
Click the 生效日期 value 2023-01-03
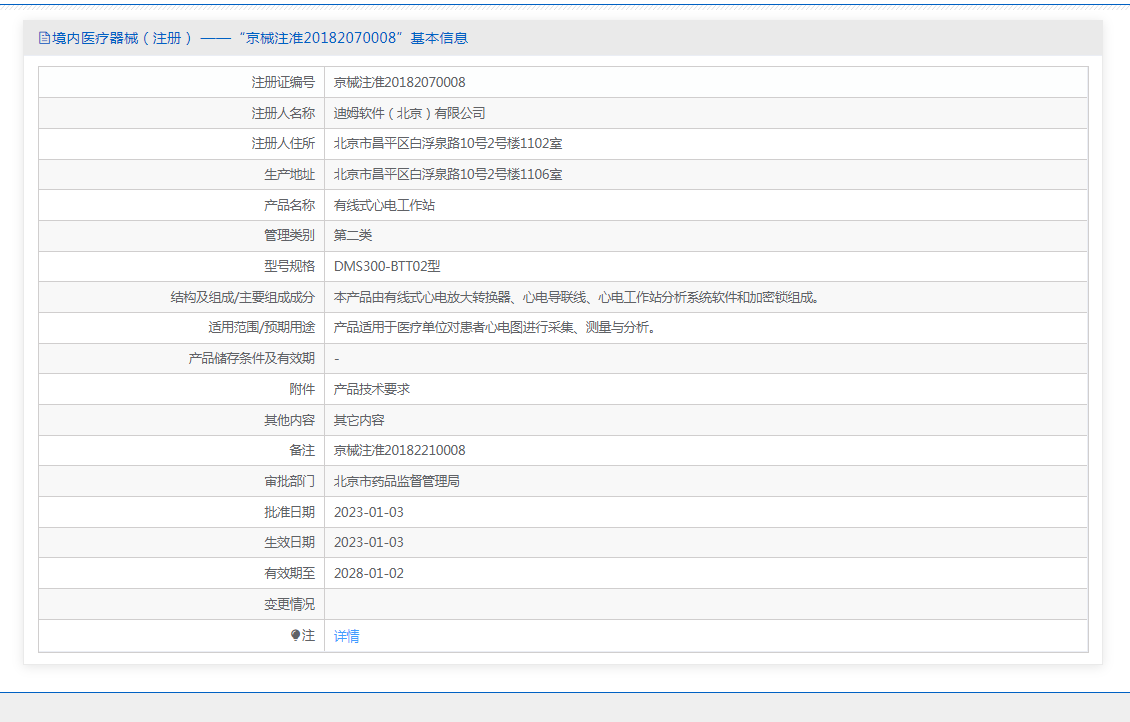tap(368, 542)
